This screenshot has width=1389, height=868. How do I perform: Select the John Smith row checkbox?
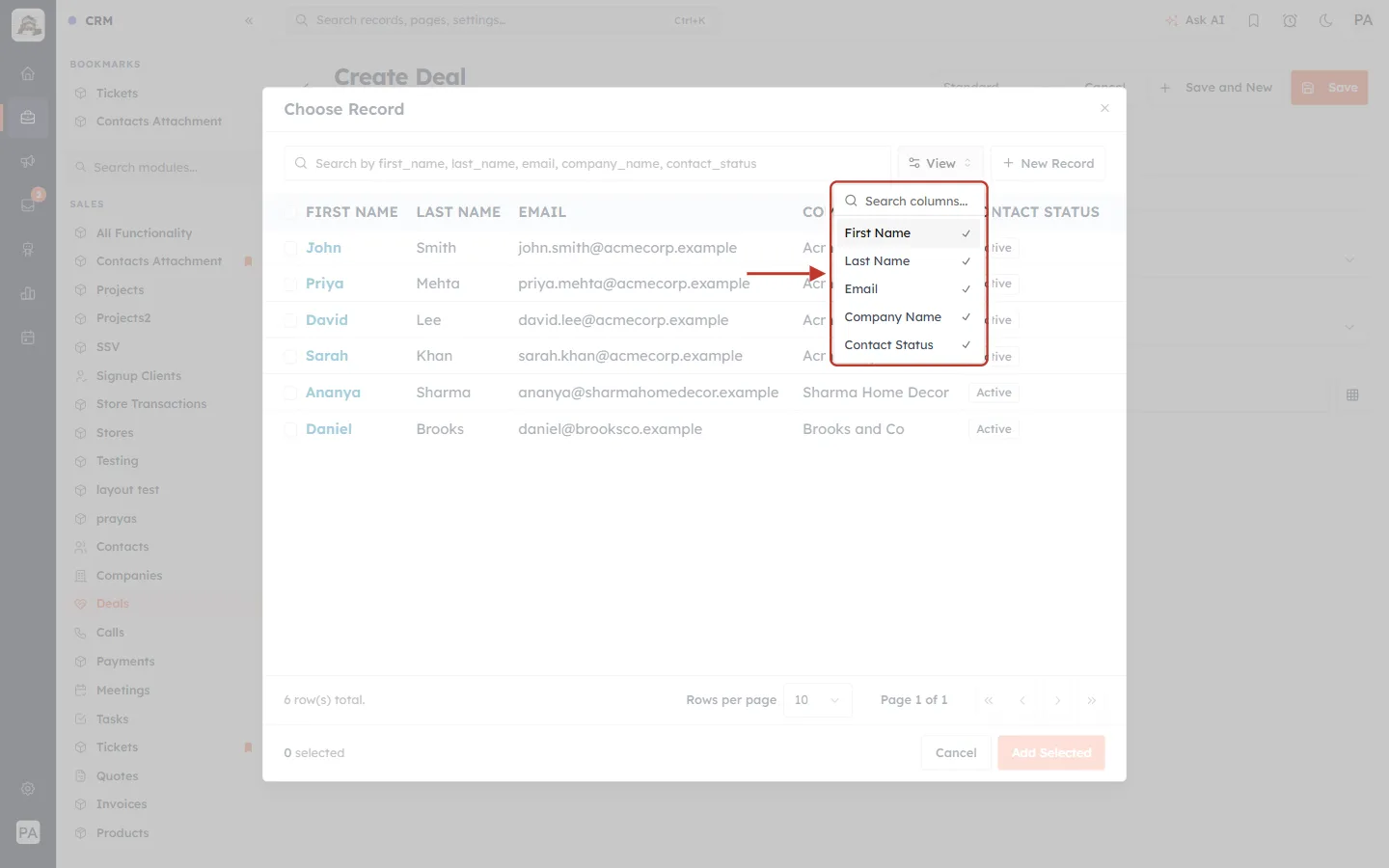pos(290,248)
